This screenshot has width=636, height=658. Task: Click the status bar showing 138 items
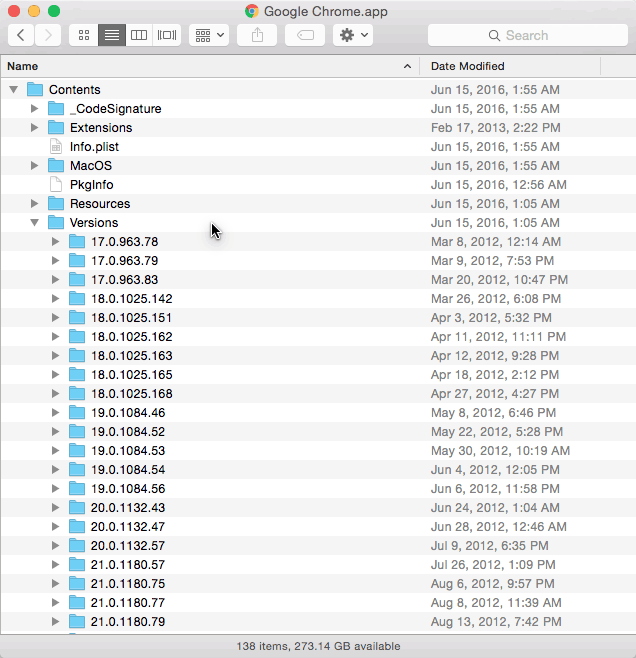(318, 646)
